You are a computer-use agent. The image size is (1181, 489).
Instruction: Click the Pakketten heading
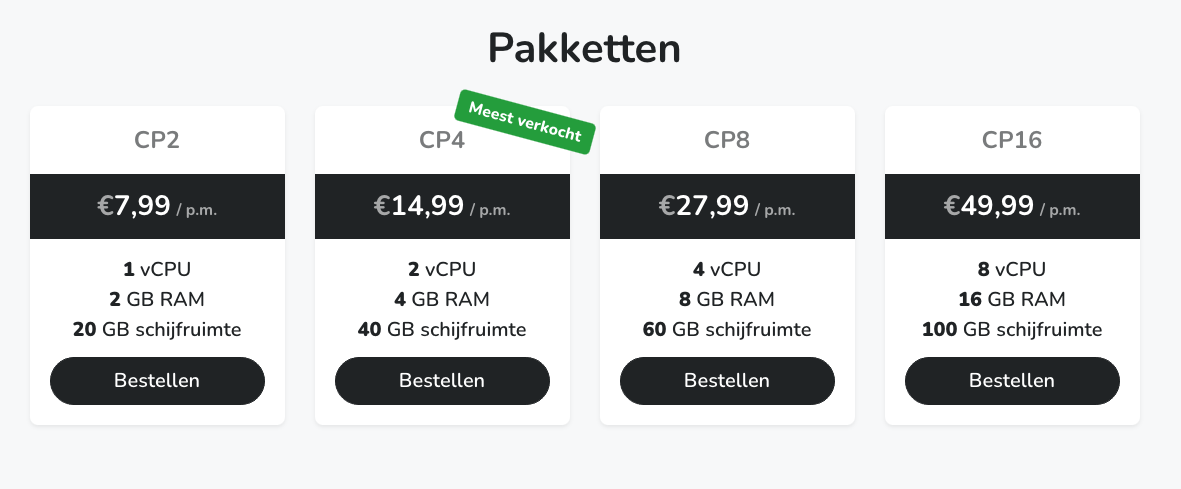click(x=585, y=48)
